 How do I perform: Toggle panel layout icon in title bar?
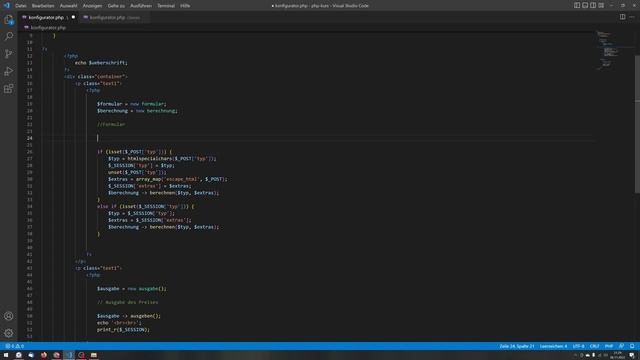coord(585,6)
